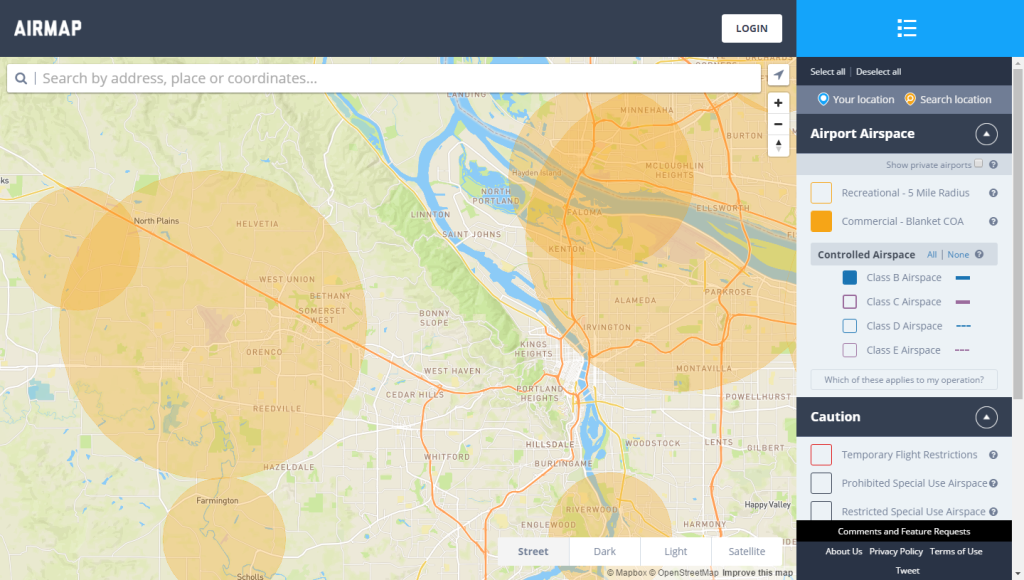Click the locate-me arrow icon in search bar
1024x580 pixels.
click(779, 77)
